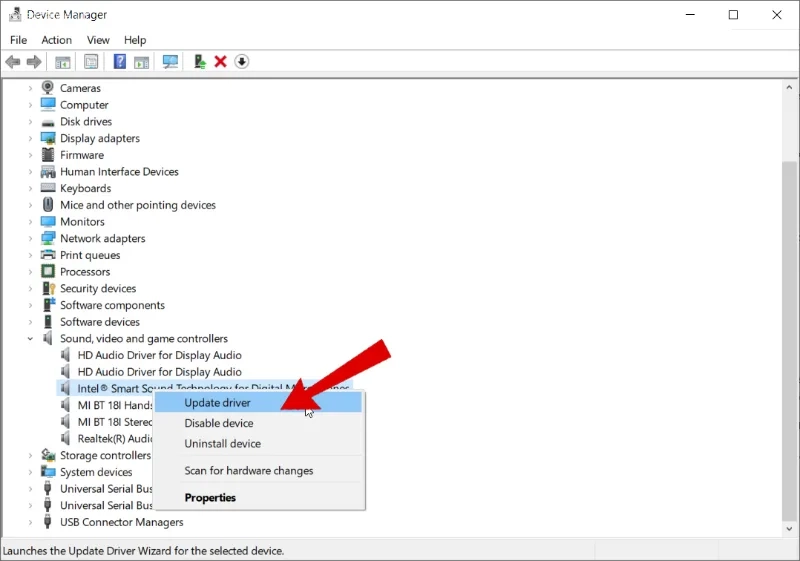Screen dimensions: 800x561
Task: Expand the Display adapters category
Action: point(30,138)
